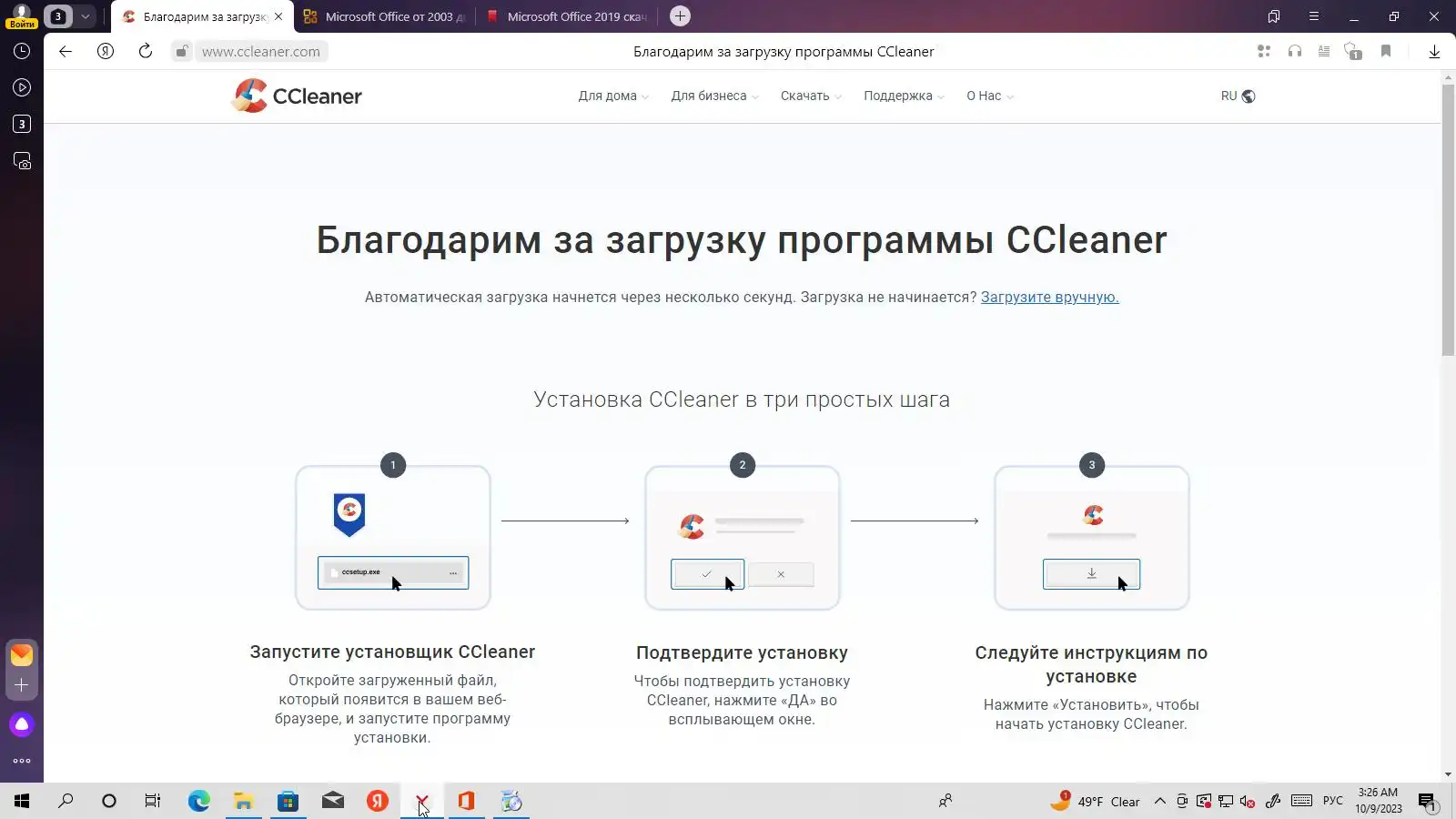Click the page vertical scrollbar thumb
The image size is (1456, 819).
[x=1449, y=220]
